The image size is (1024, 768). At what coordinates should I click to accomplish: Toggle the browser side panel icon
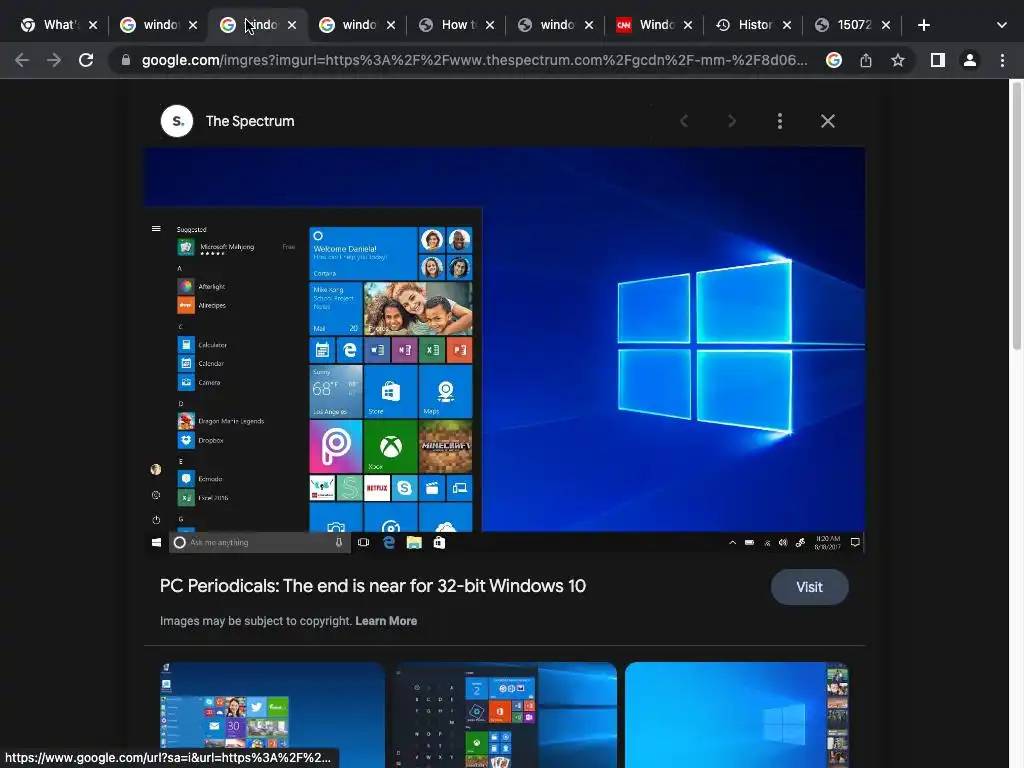pos(938,60)
